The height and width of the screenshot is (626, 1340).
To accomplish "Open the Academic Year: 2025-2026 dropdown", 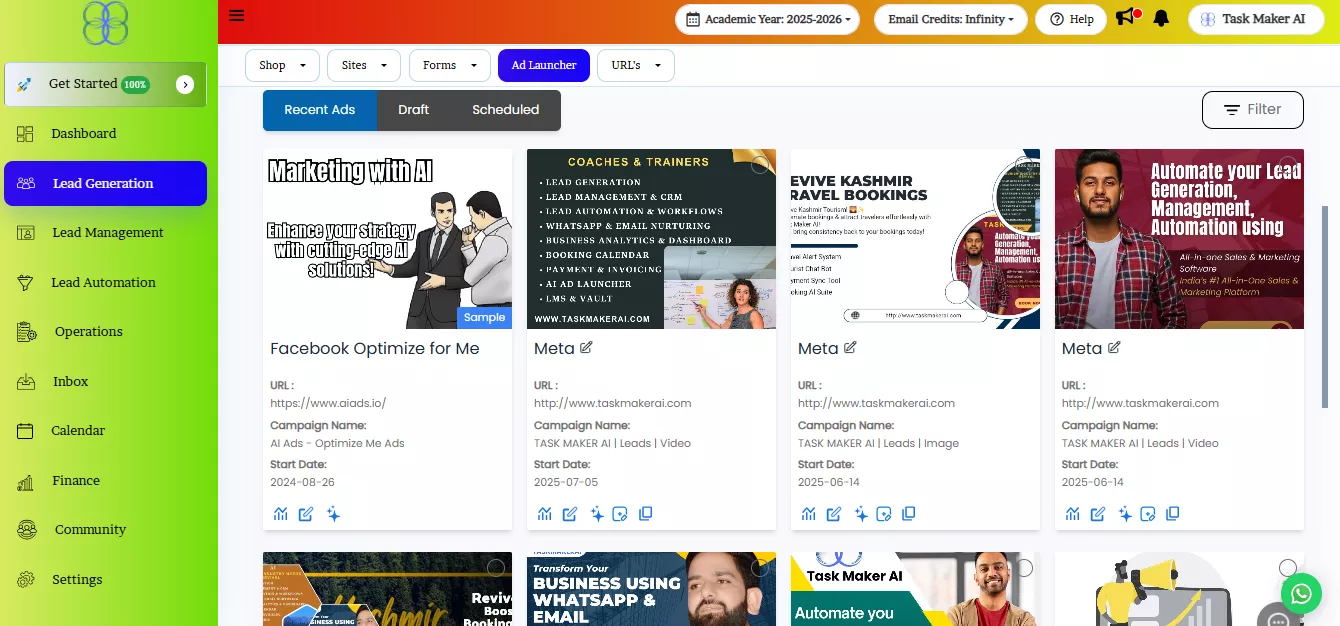I will coord(769,19).
